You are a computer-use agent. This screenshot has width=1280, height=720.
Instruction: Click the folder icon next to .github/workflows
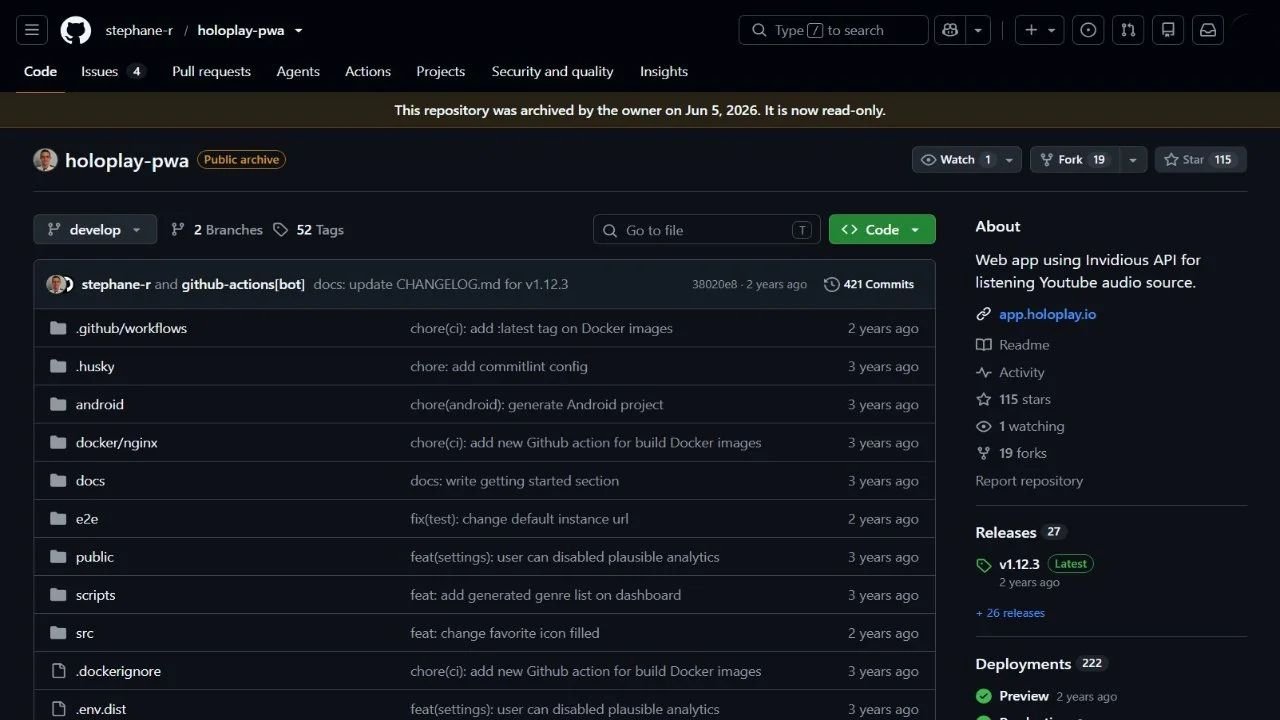[58, 328]
